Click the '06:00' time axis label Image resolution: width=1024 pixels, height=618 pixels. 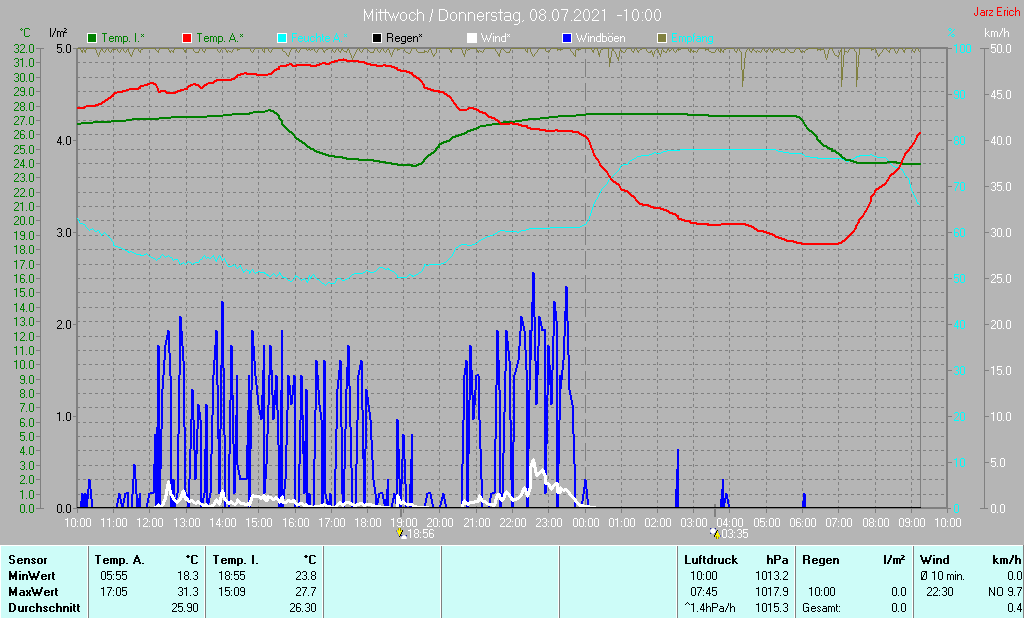(x=803, y=523)
